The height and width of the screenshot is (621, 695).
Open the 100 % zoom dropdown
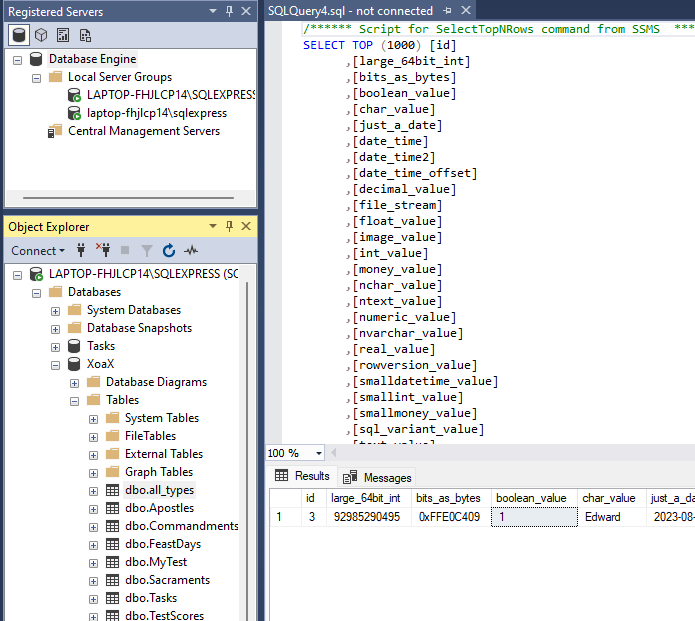coord(319,453)
